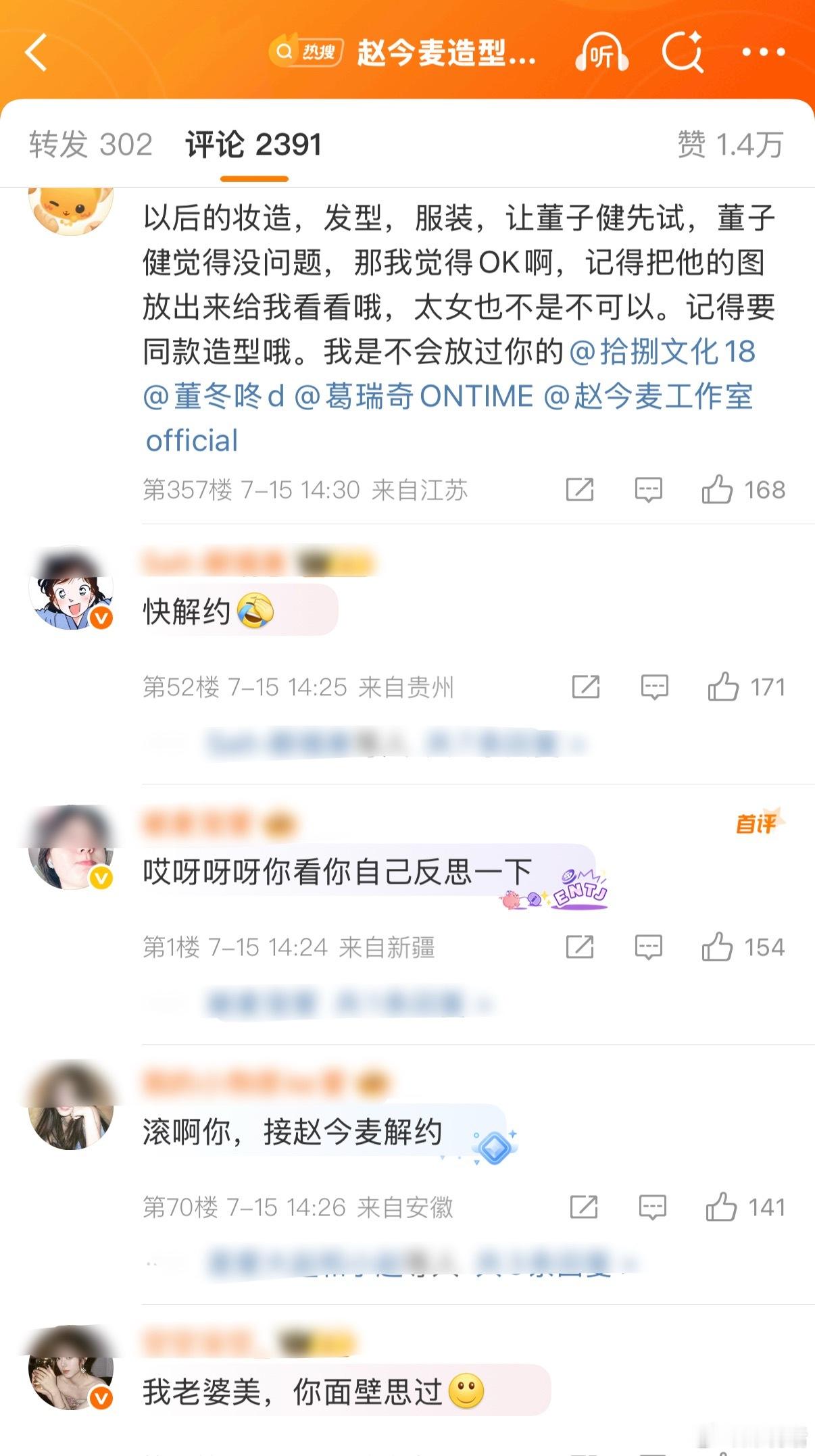Tap the search icon in header
This screenshot has height=1456, width=815.
[682, 52]
